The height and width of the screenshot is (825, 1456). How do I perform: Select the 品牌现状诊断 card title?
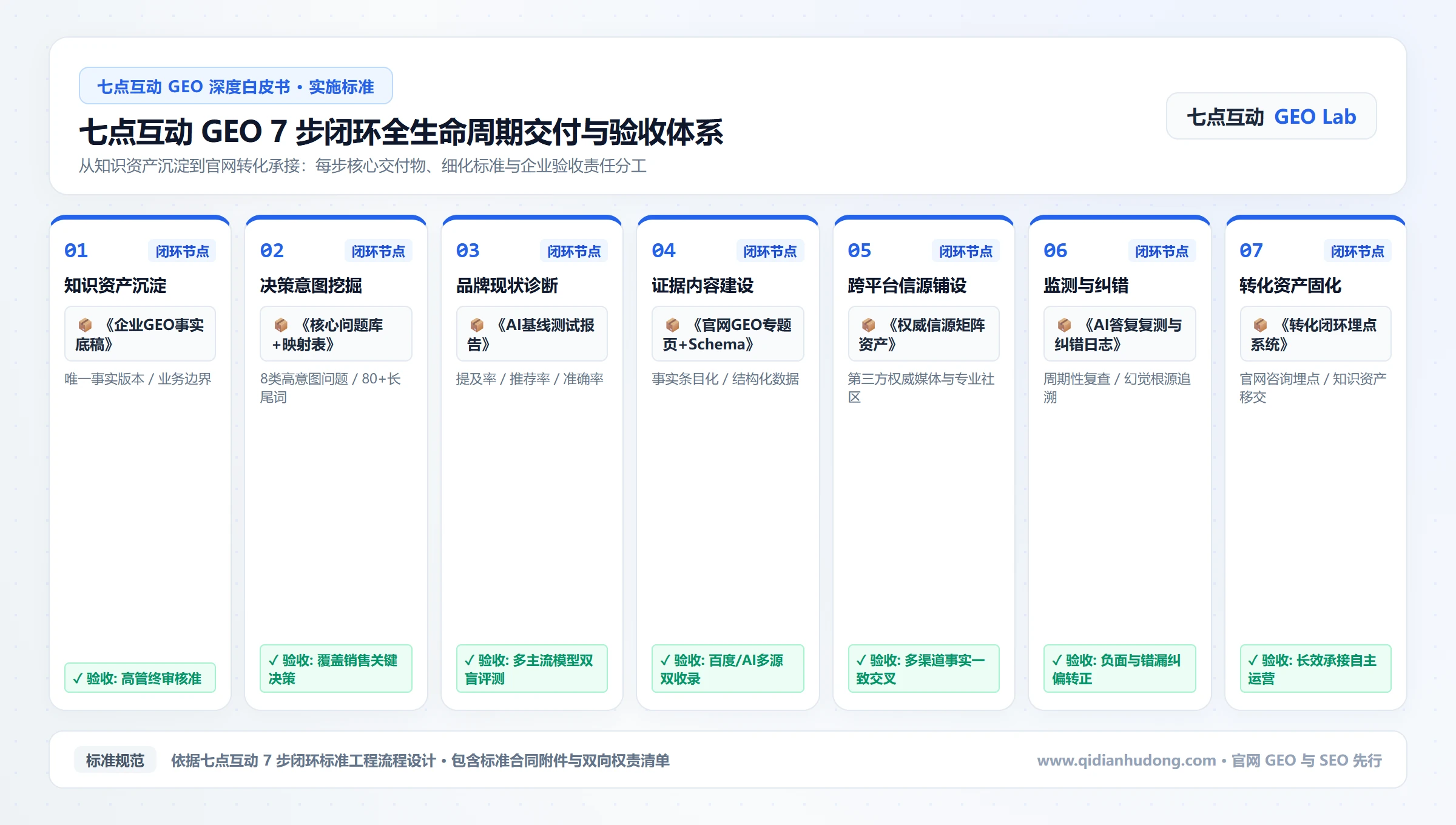pyautogui.click(x=507, y=285)
